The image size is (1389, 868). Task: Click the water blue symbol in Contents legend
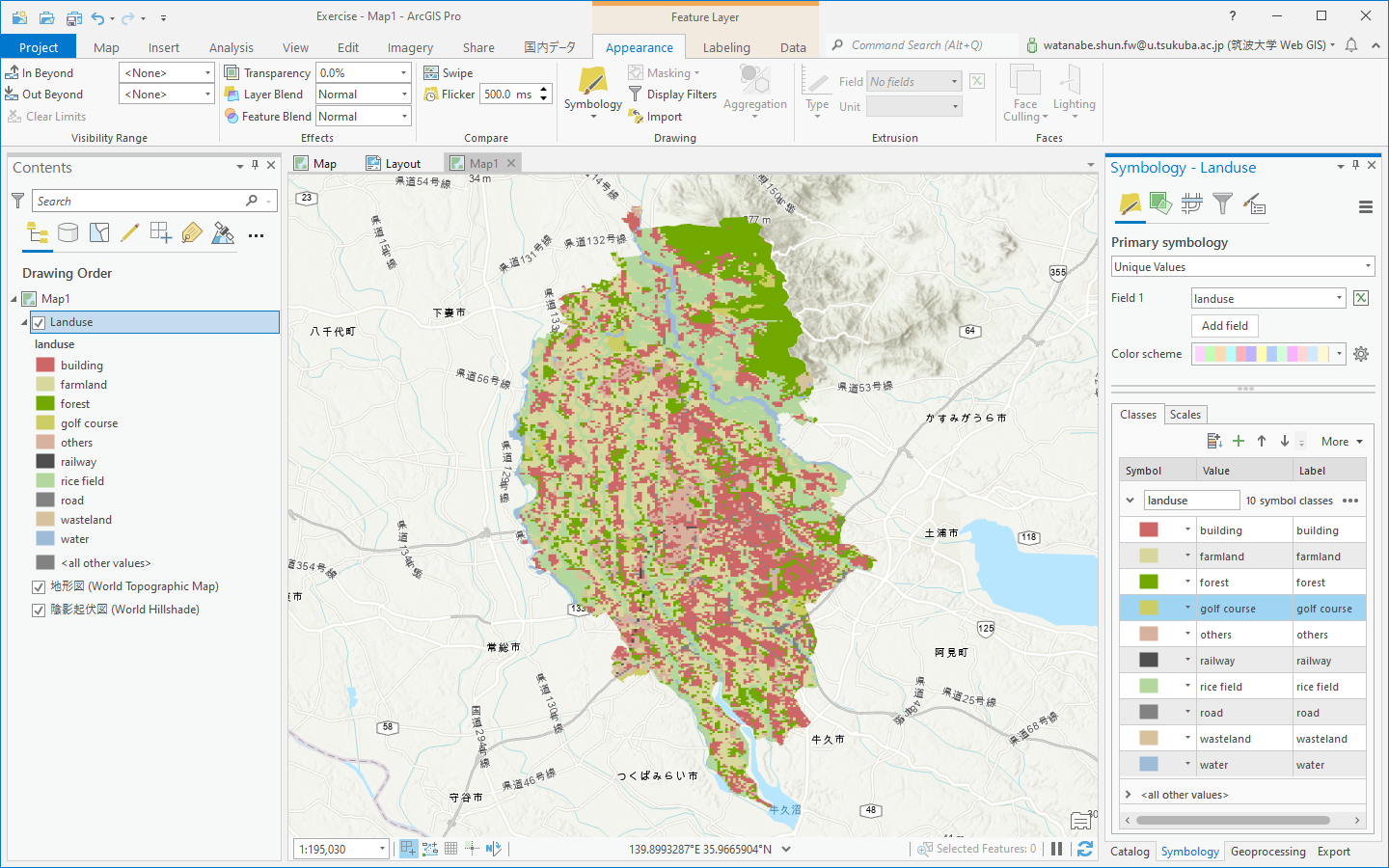point(45,538)
